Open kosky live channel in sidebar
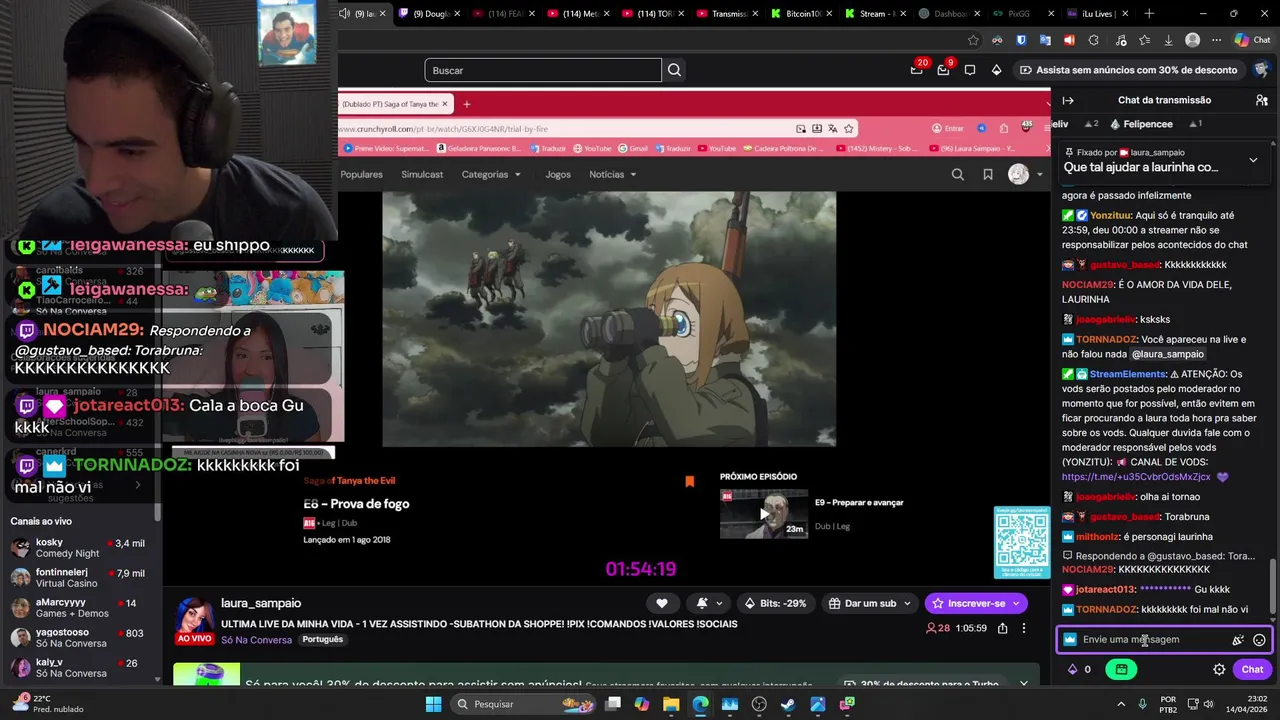This screenshot has height=720, width=1280. 82,548
